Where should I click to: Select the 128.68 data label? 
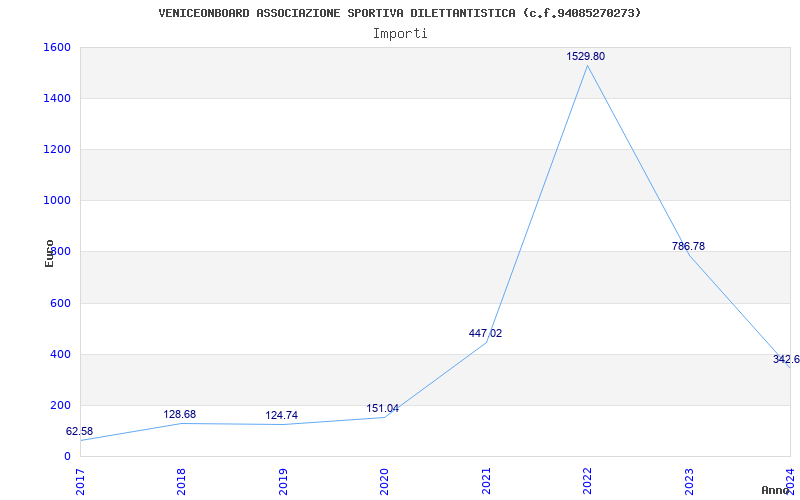[180, 414]
